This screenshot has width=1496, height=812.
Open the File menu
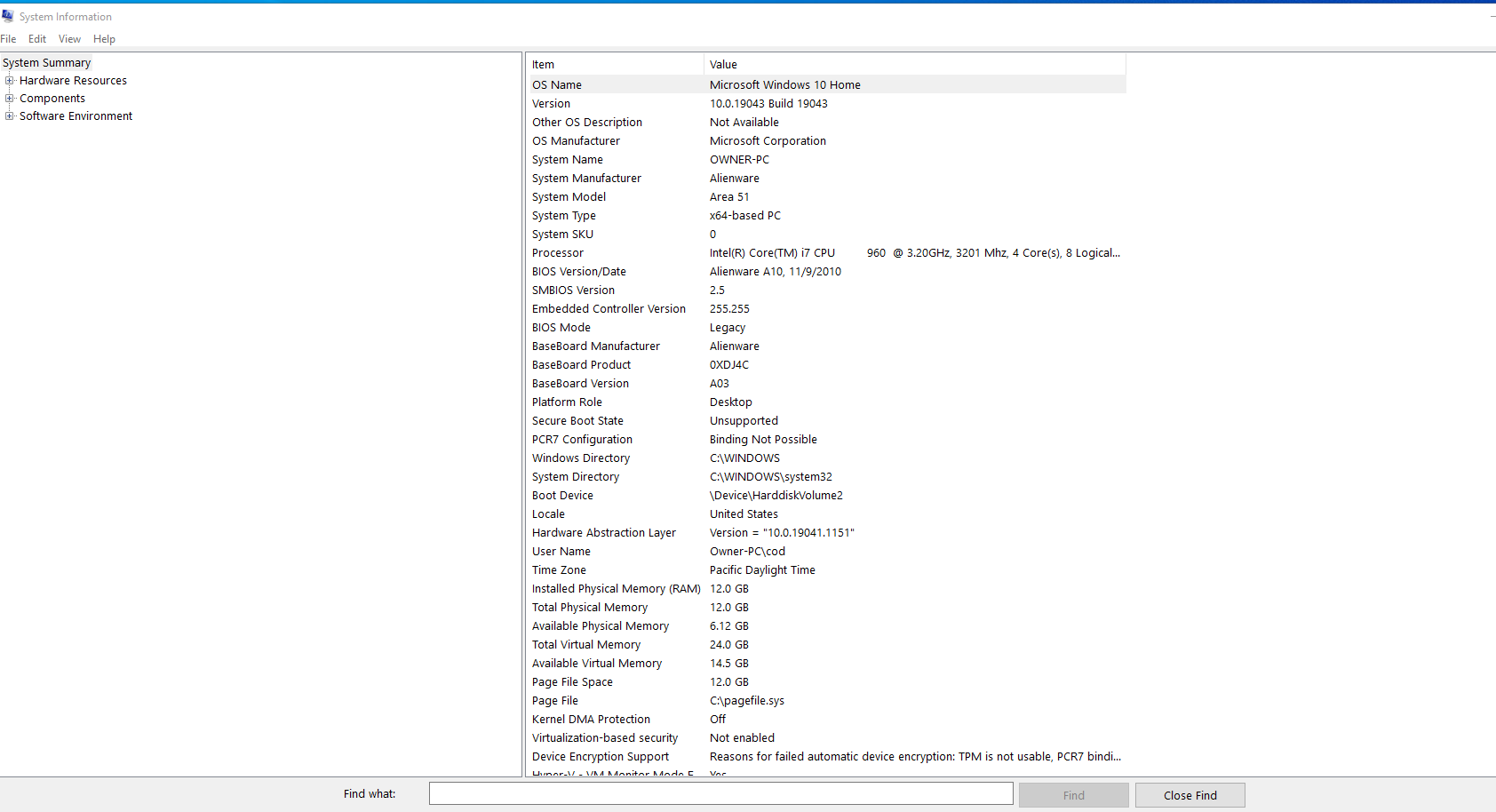coord(8,39)
